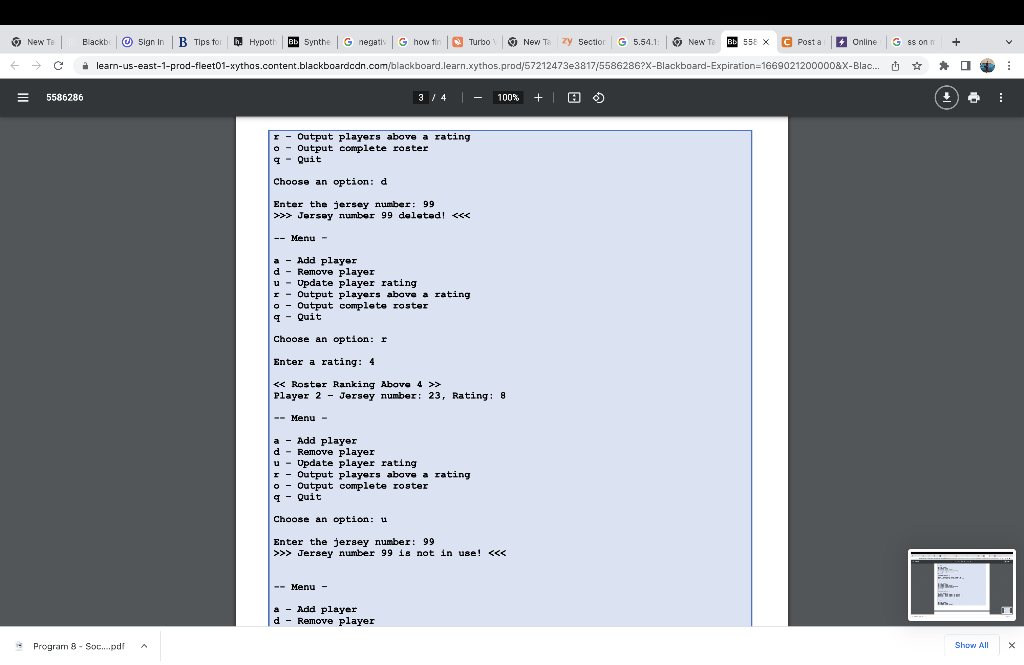Viewport: 1024px width, 665px height.
Task: Expand the Program 8 PDF download chevron
Action: pos(143,646)
